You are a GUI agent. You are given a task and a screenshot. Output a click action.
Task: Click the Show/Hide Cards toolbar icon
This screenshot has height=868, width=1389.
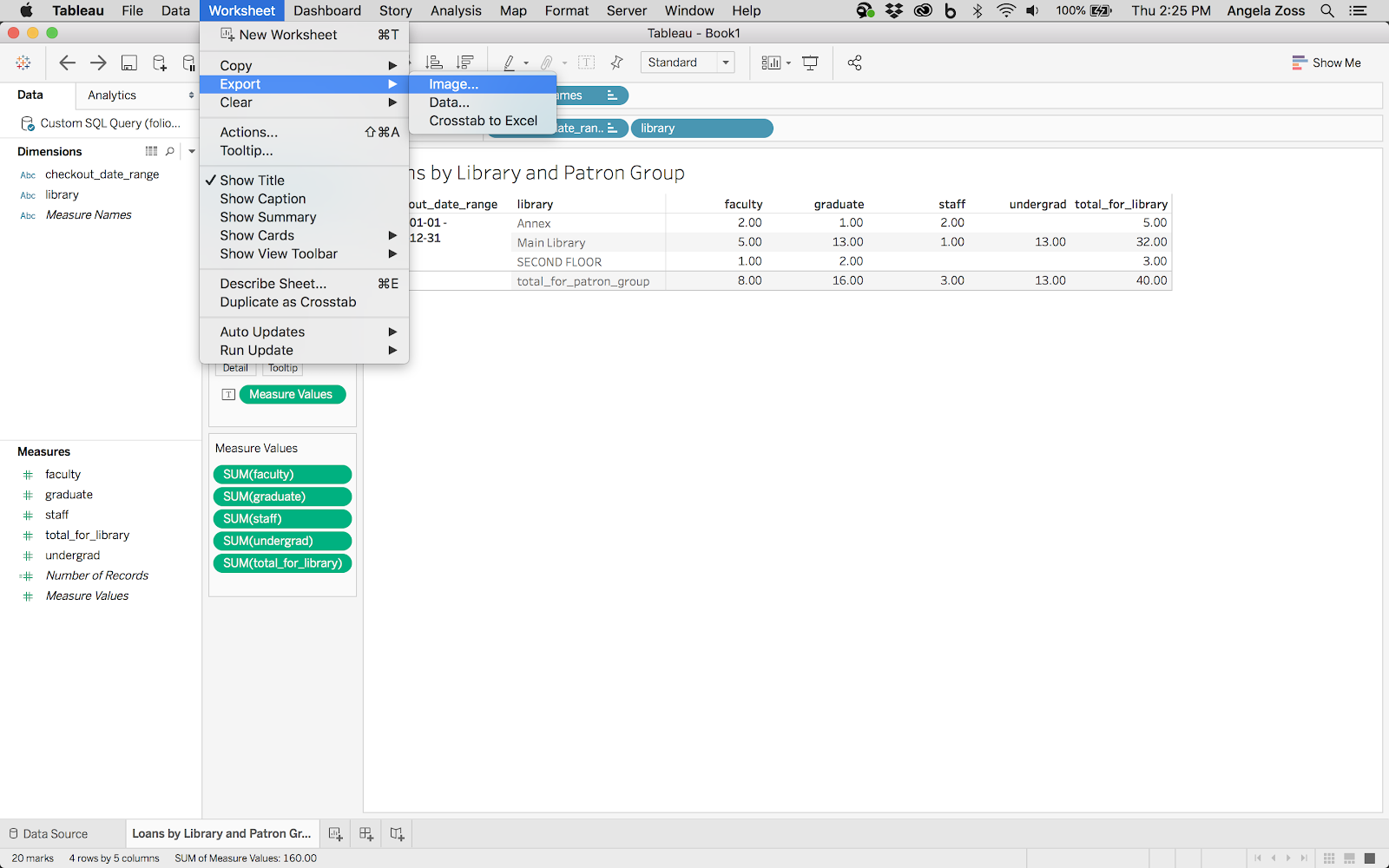[x=771, y=62]
